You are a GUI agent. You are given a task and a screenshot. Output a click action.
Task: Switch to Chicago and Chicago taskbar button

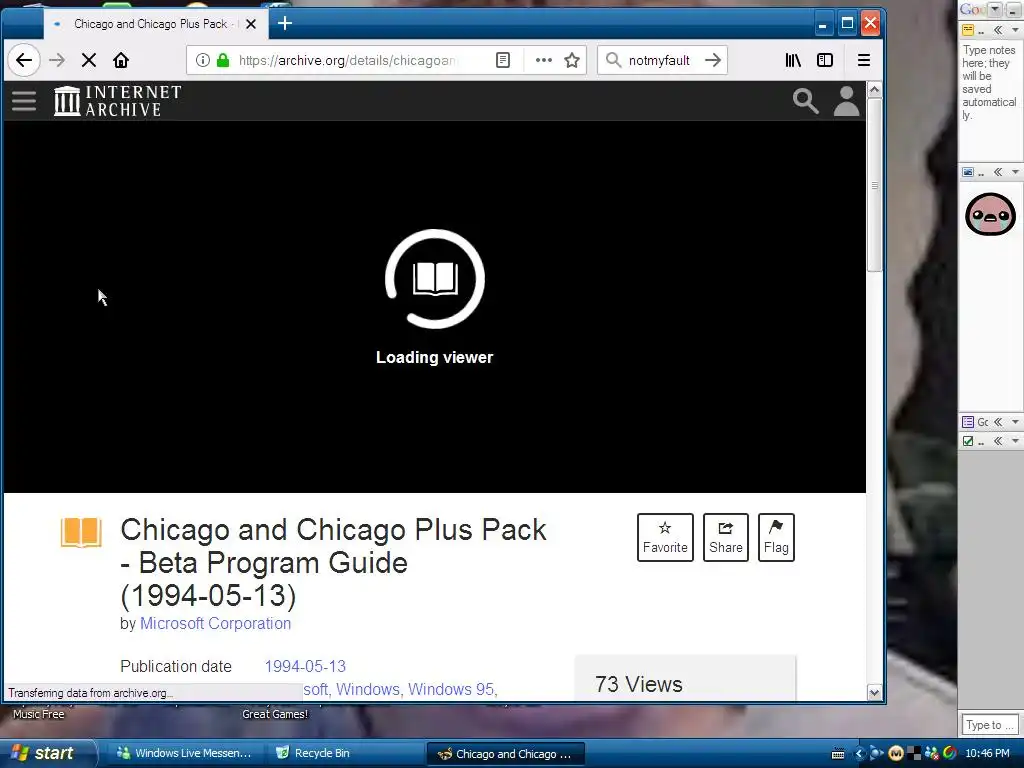(505, 754)
